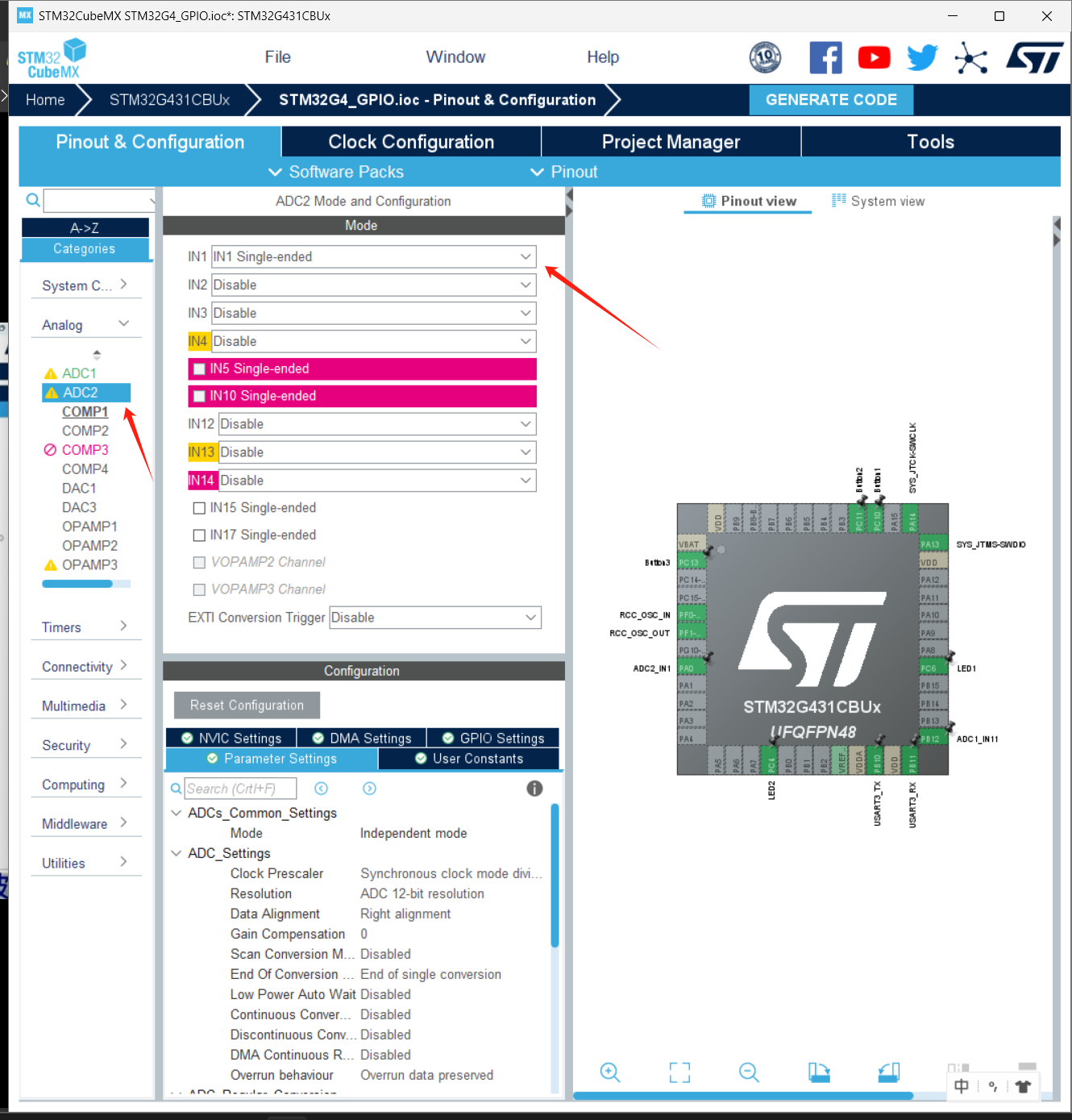
Task: Click the shirt skin icon in the IME bar
Action: [1023, 1086]
